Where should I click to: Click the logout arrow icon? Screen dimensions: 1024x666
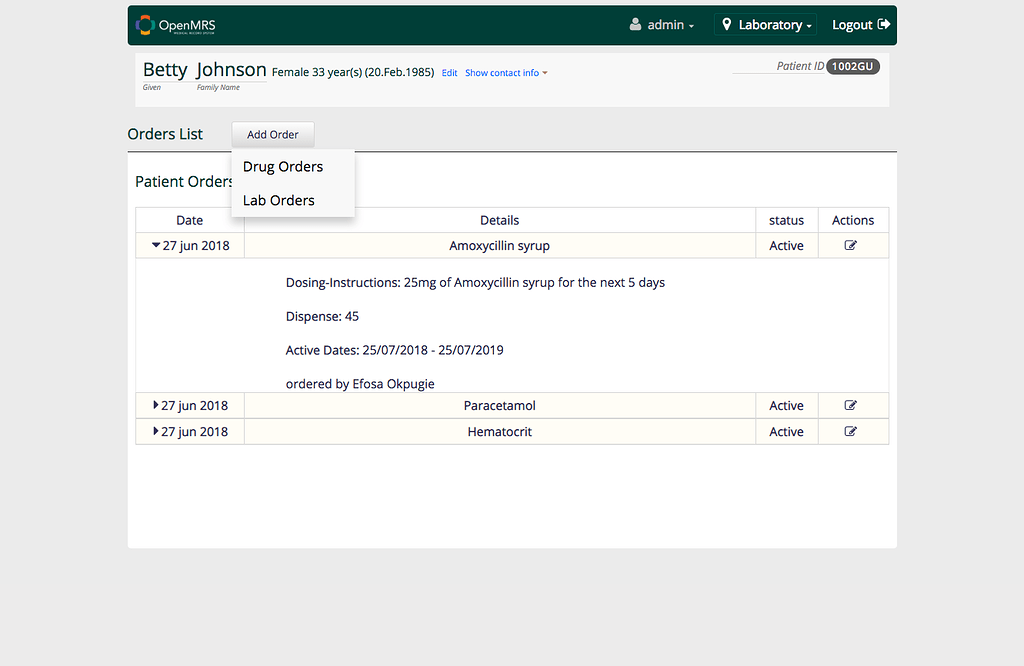coord(885,24)
